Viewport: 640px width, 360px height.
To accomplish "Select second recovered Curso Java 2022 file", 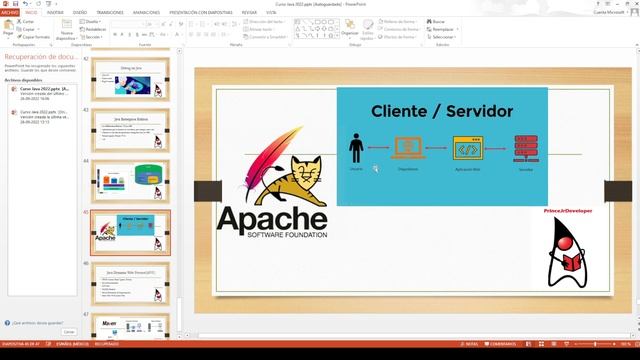I will pos(42,116).
